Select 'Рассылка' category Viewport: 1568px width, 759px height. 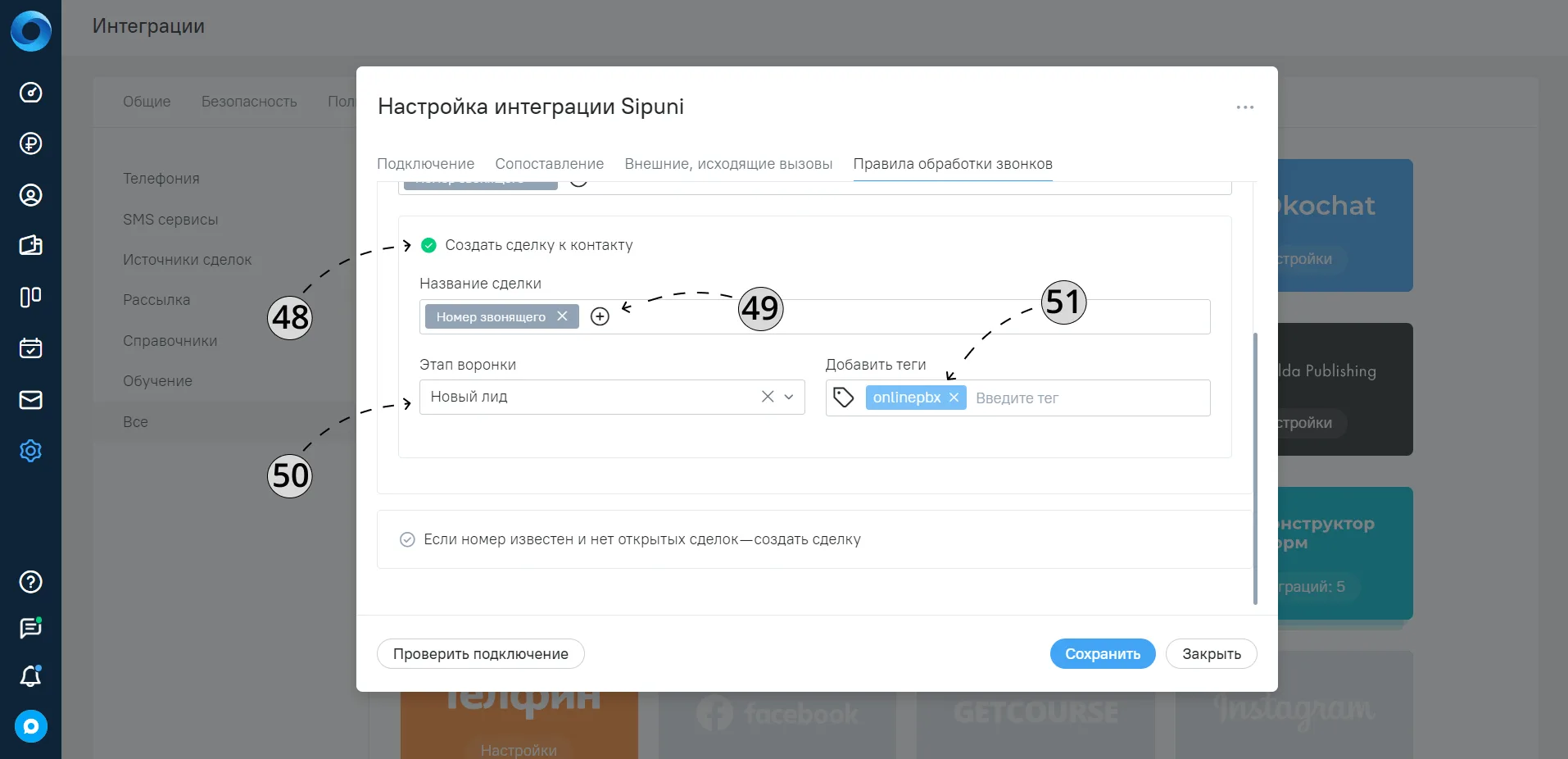(156, 300)
